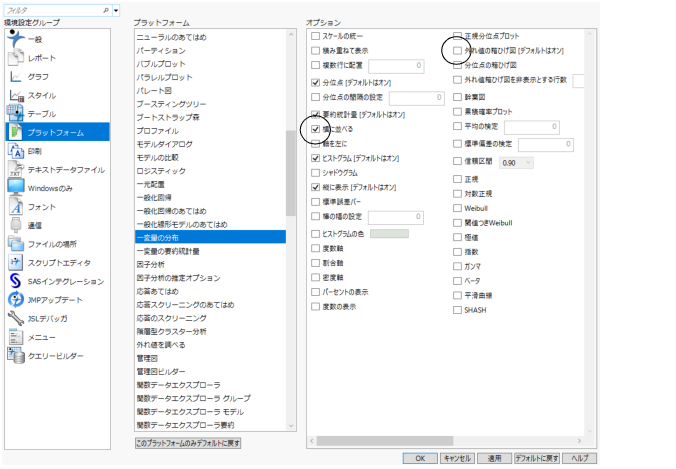The width and height of the screenshot is (676, 469).
Task: Click the 平均の検定 value field
Action: (532, 127)
